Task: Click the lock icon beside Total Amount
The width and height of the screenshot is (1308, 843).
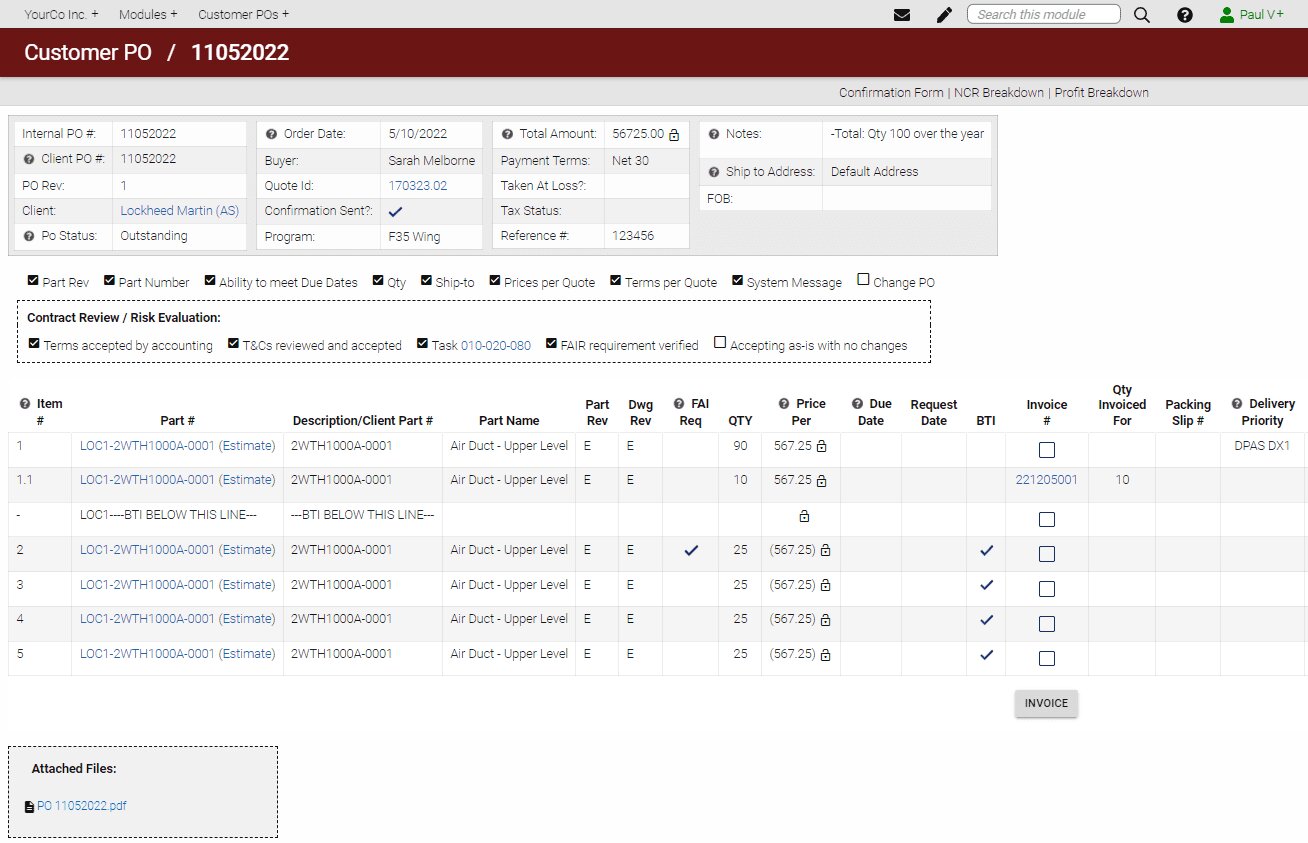Action: [x=674, y=134]
